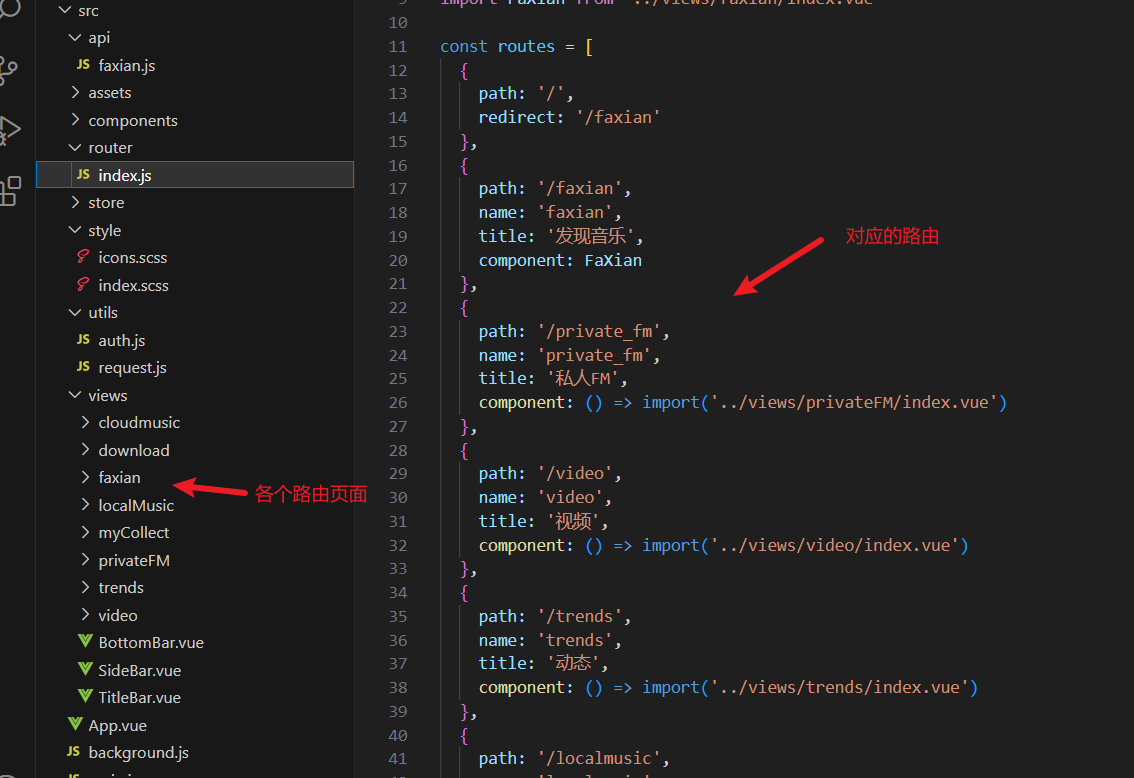Click JS icon of faxian.js
Viewport: 1134px width, 778px height.
(83, 65)
